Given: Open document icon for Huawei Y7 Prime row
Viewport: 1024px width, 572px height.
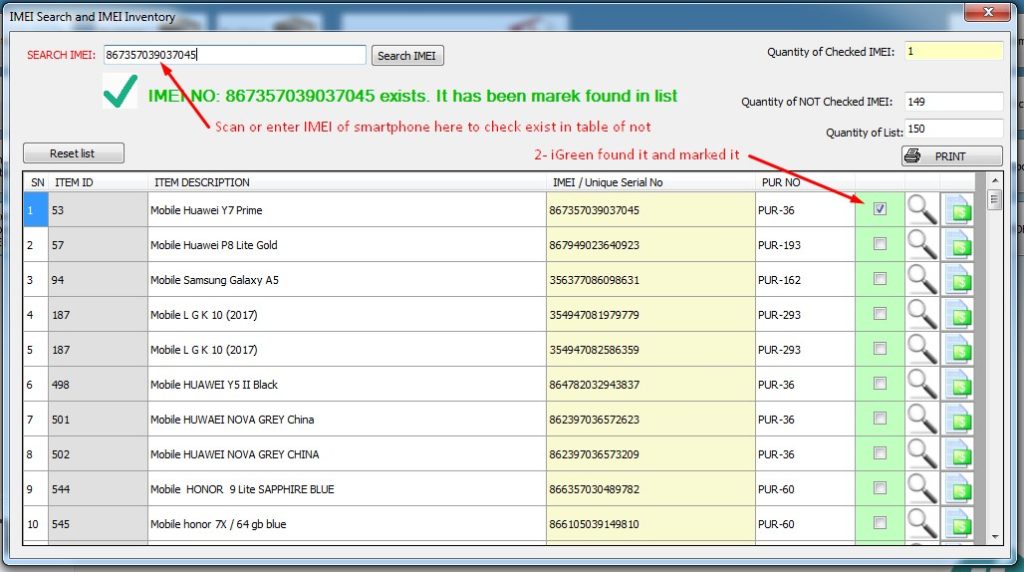Looking at the screenshot, I should 958,210.
